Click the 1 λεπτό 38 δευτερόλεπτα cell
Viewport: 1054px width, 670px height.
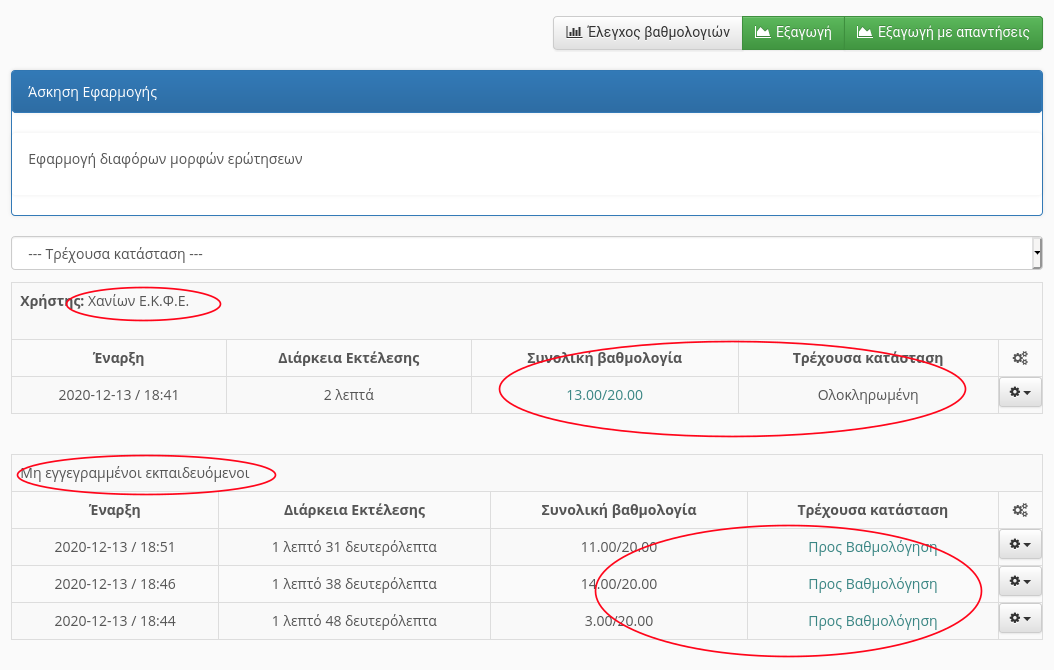(354, 584)
